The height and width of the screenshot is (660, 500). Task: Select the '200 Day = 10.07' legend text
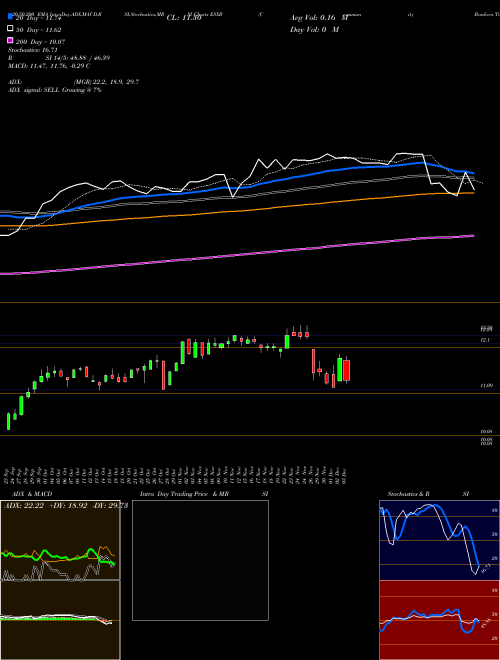[x=40, y=42]
